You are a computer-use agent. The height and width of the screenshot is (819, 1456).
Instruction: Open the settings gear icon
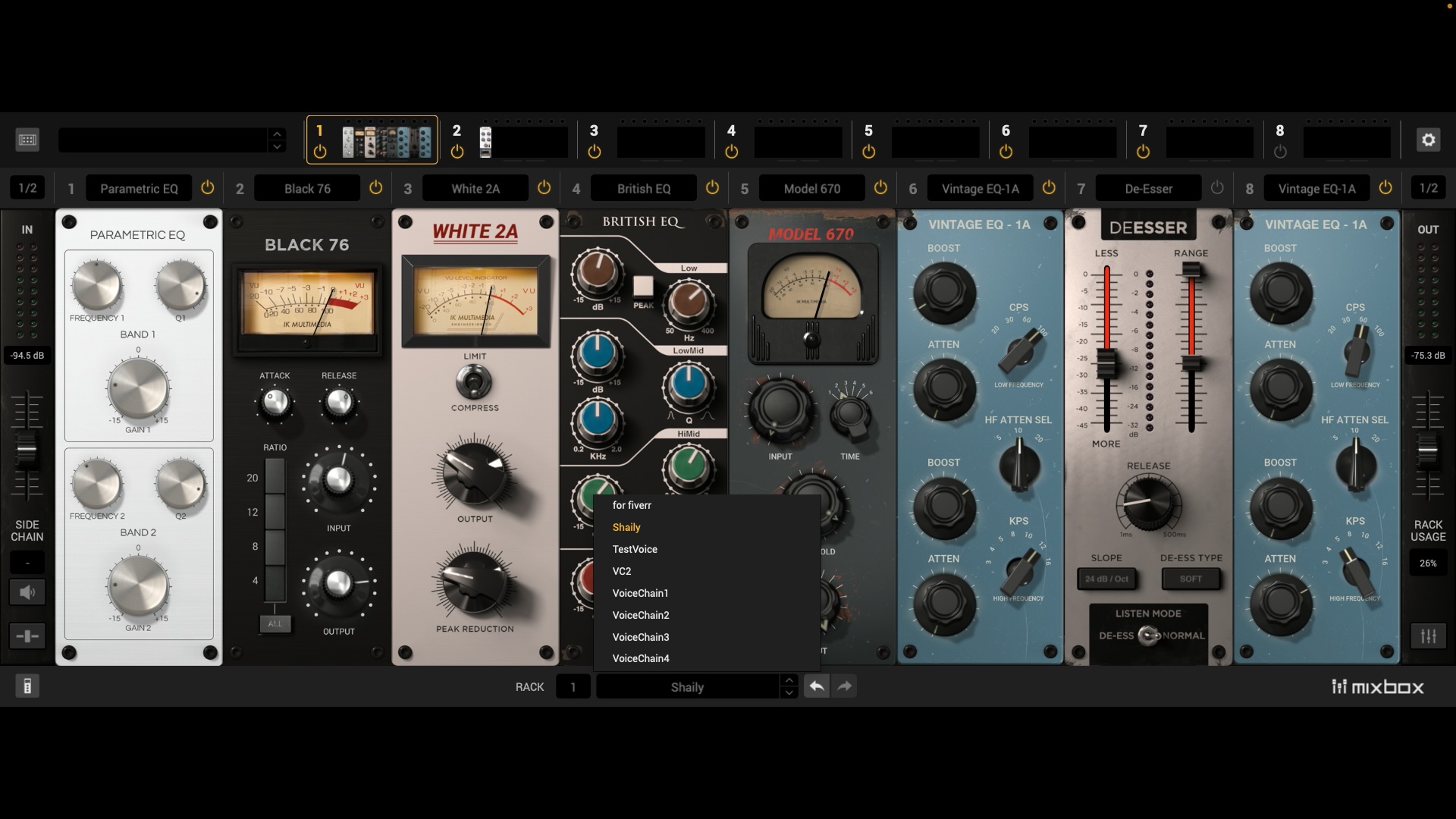[x=1429, y=140]
